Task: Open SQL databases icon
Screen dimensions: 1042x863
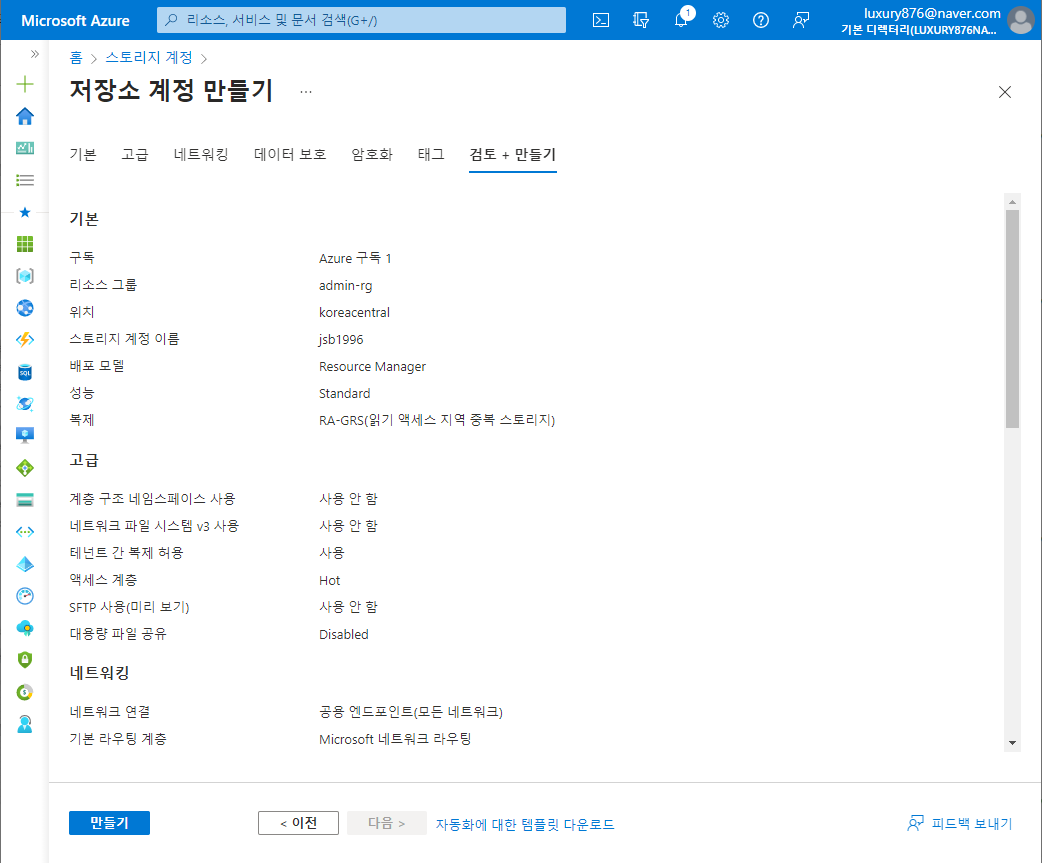Action: (x=25, y=372)
